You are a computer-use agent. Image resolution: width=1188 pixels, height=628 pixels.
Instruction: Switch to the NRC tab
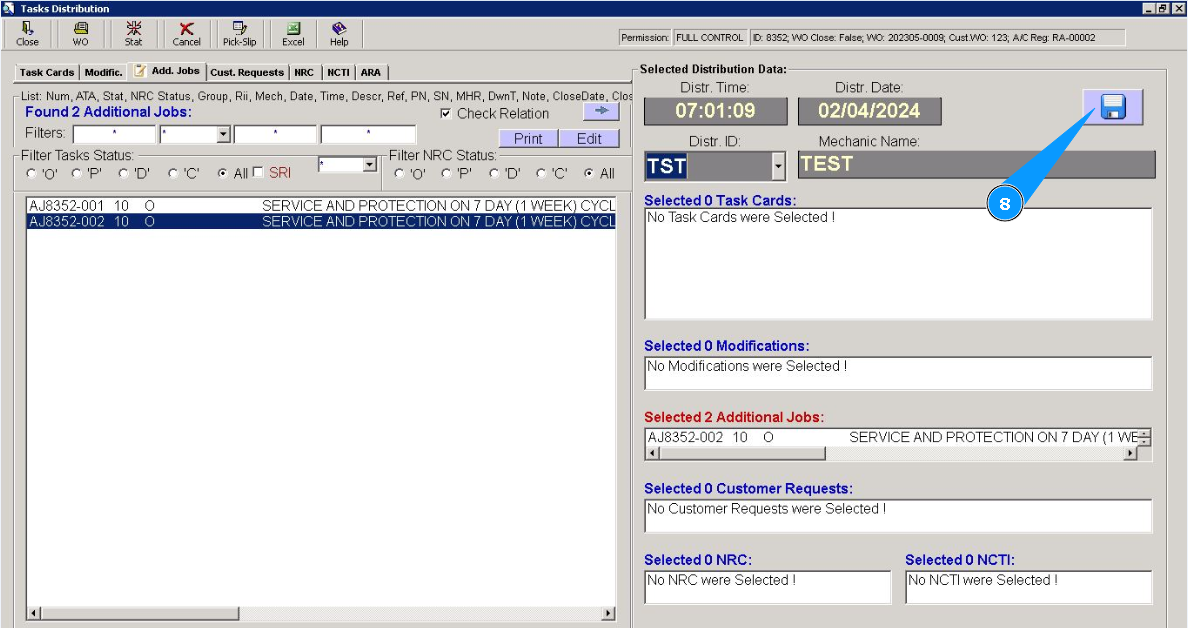304,73
